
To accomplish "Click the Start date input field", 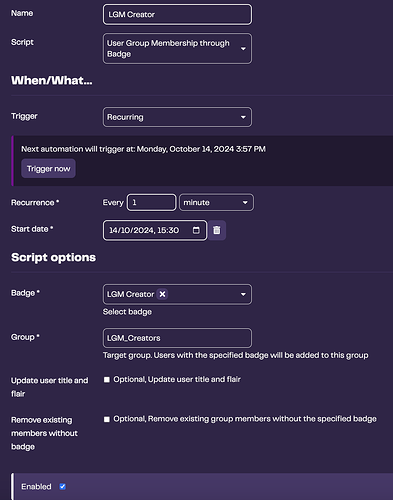I will click(x=155, y=230).
